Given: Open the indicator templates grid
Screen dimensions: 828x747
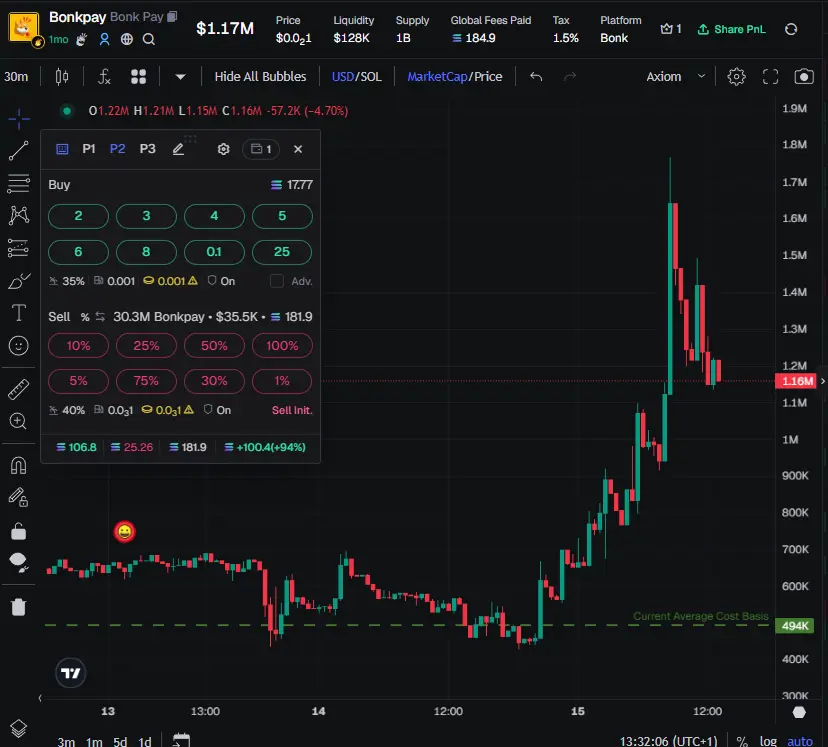Looking at the screenshot, I should tap(138, 77).
